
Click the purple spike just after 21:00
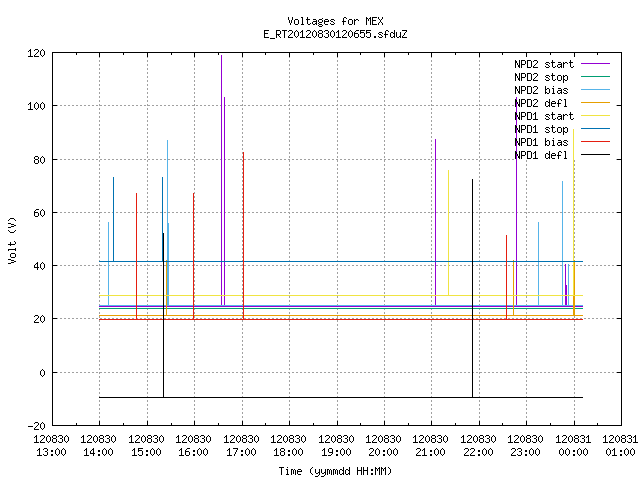[436, 222]
